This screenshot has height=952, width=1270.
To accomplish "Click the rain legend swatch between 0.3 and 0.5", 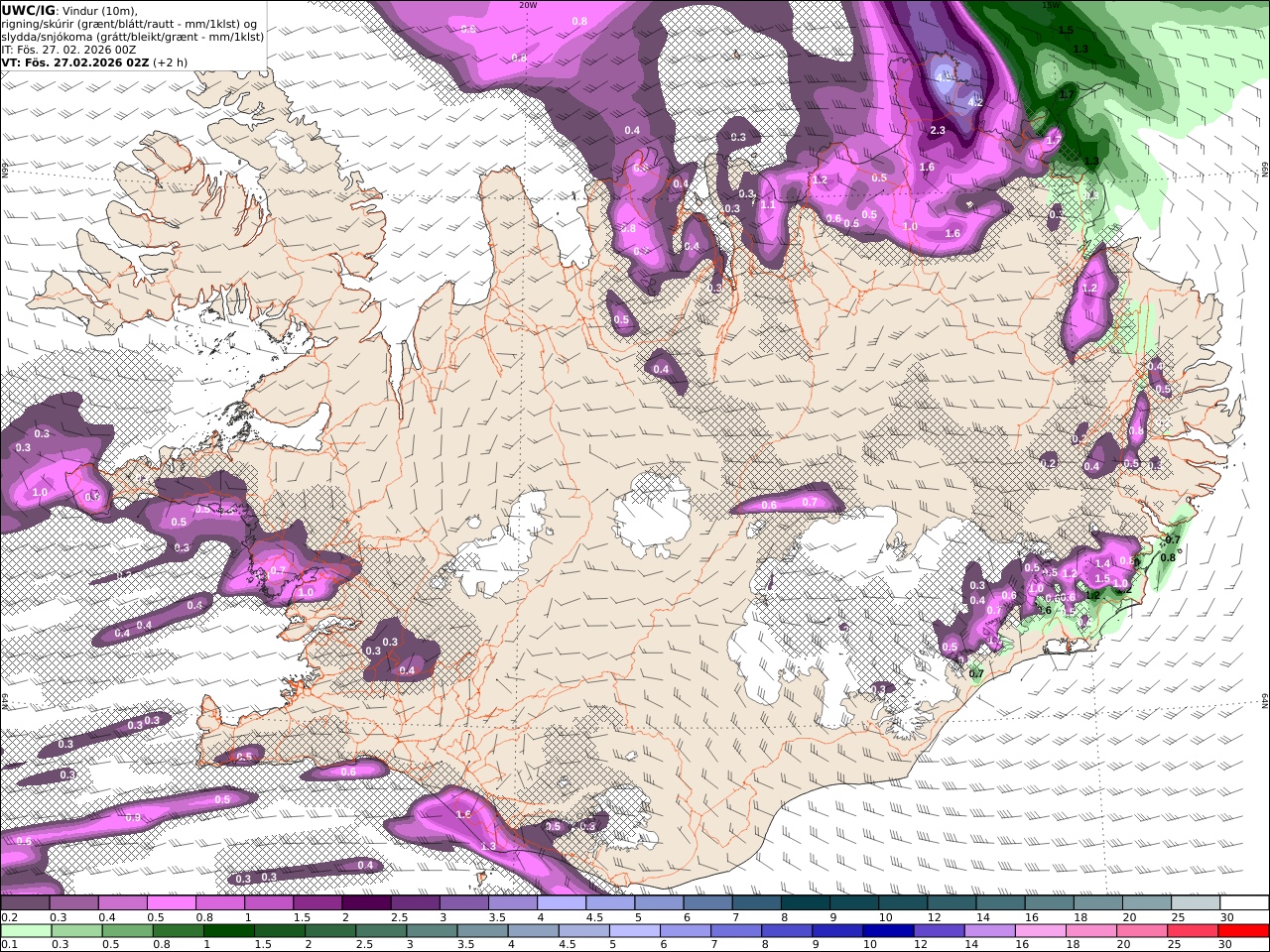I will (76, 931).
